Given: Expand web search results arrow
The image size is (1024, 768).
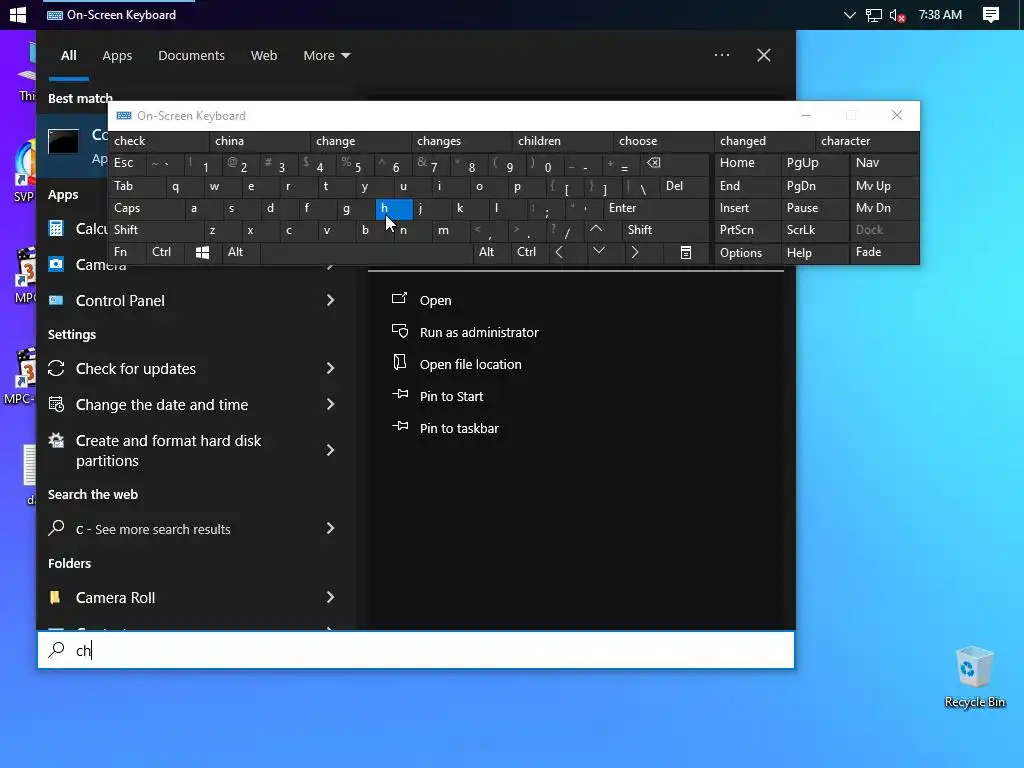Looking at the screenshot, I should point(330,528).
